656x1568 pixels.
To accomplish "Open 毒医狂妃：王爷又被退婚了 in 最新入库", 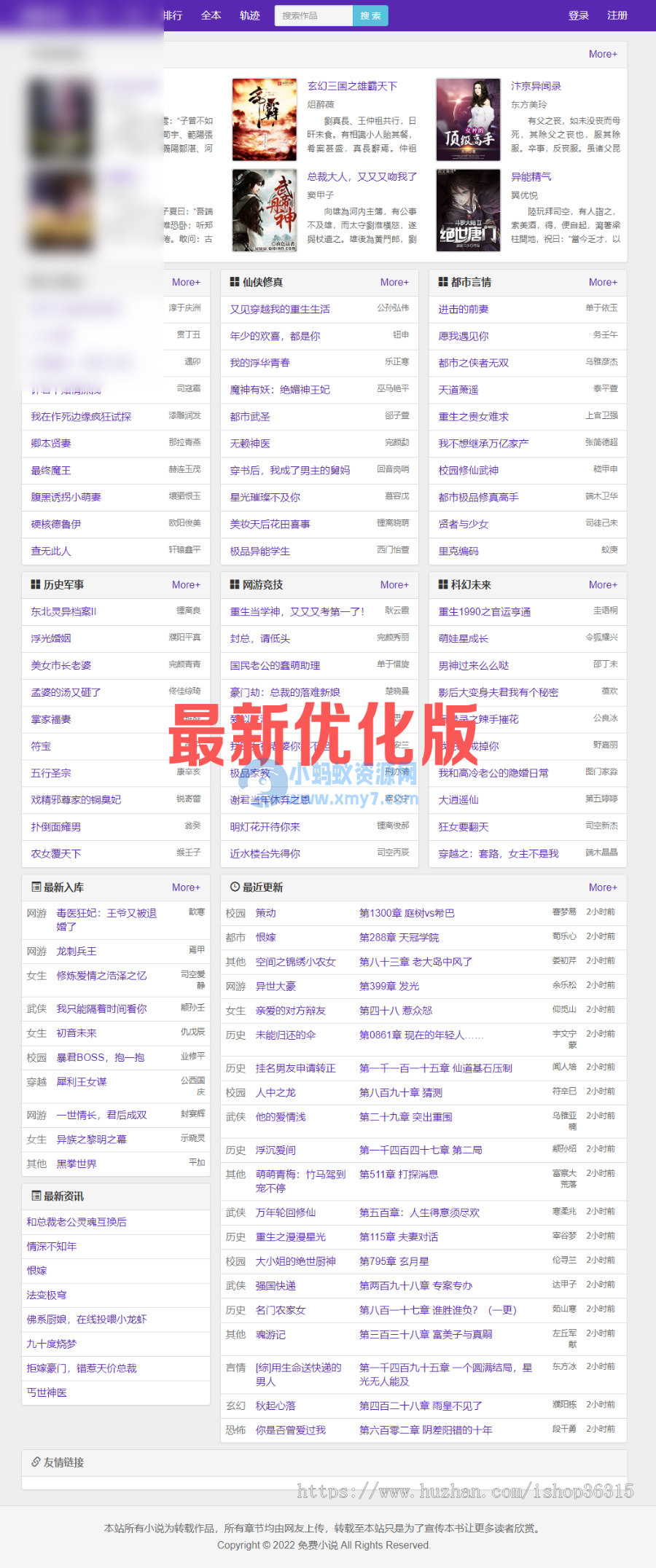I will click(106, 920).
